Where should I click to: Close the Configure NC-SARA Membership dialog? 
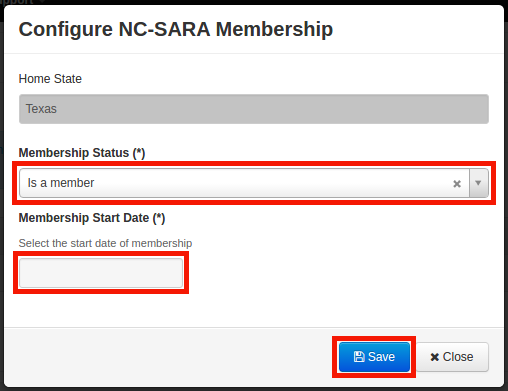[452, 357]
